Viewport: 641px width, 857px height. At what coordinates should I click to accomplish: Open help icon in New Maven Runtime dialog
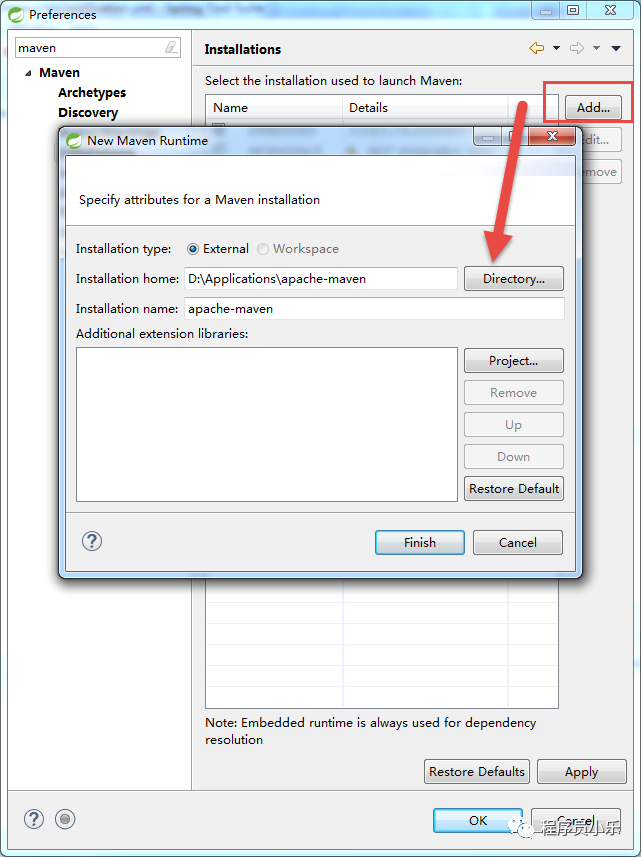point(92,542)
